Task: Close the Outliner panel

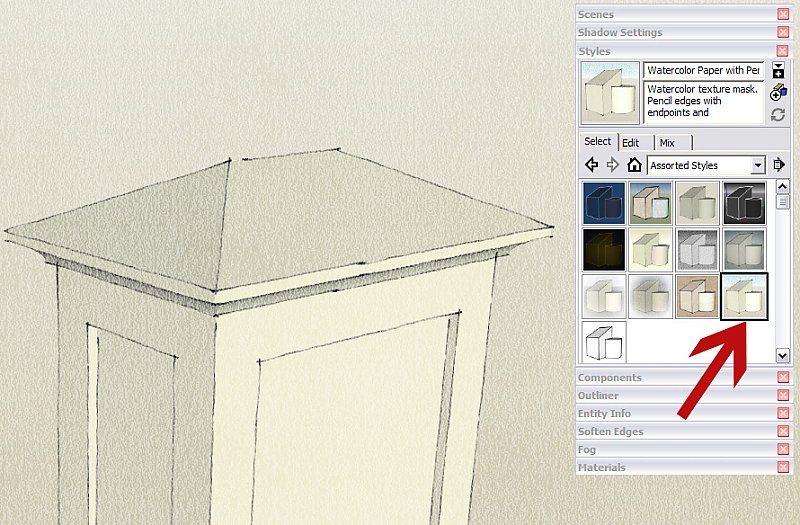Action: tap(783, 395)
